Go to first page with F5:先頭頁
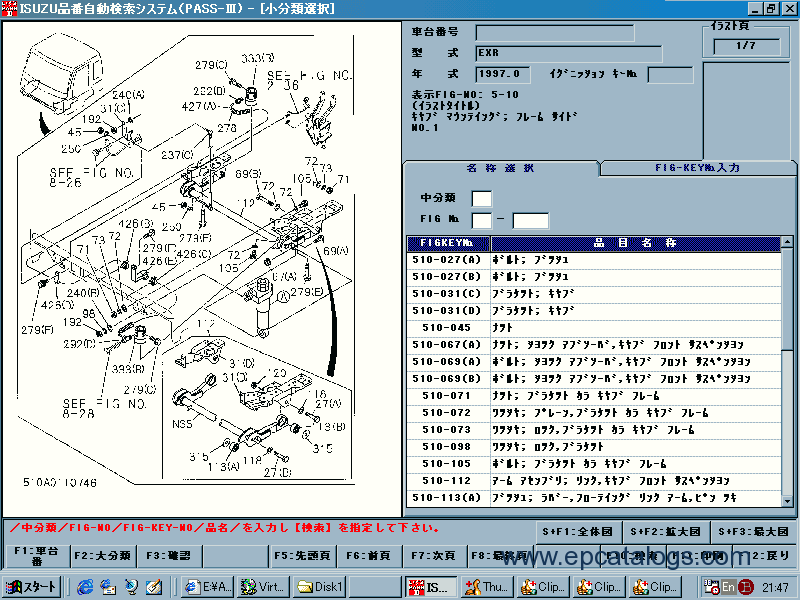Viewport: 800px width, 600px height. [x=302, y=556]
